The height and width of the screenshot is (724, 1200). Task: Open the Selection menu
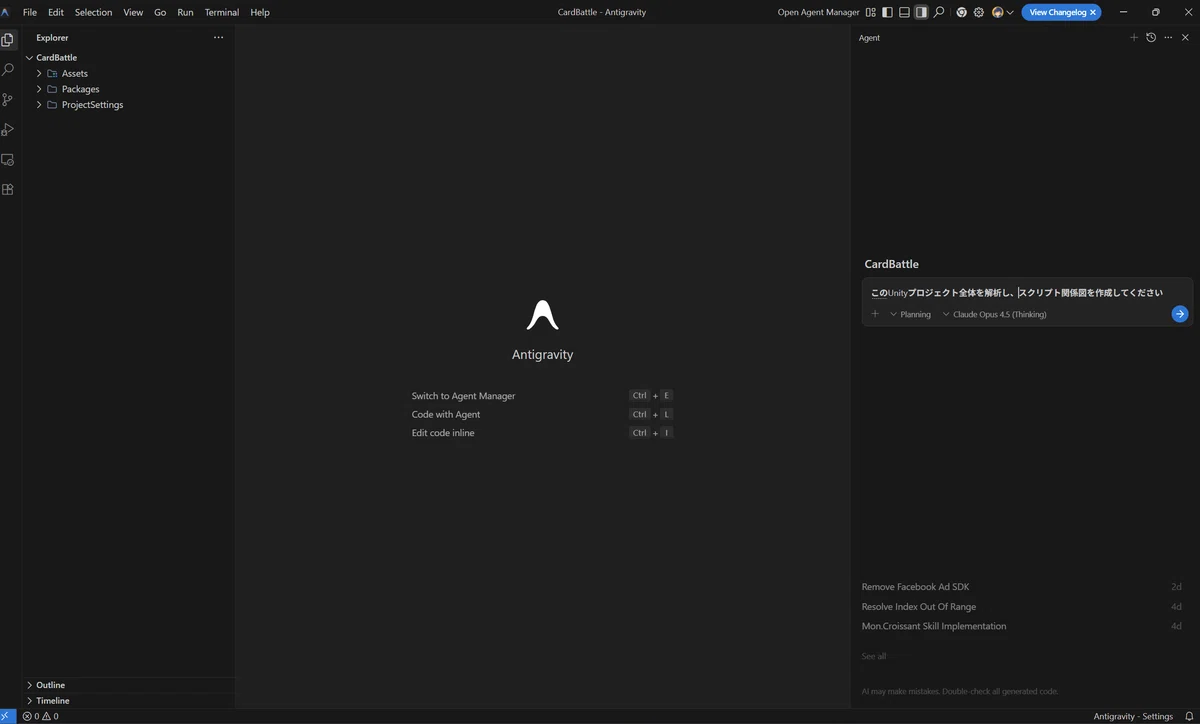(x=93, y=12)
